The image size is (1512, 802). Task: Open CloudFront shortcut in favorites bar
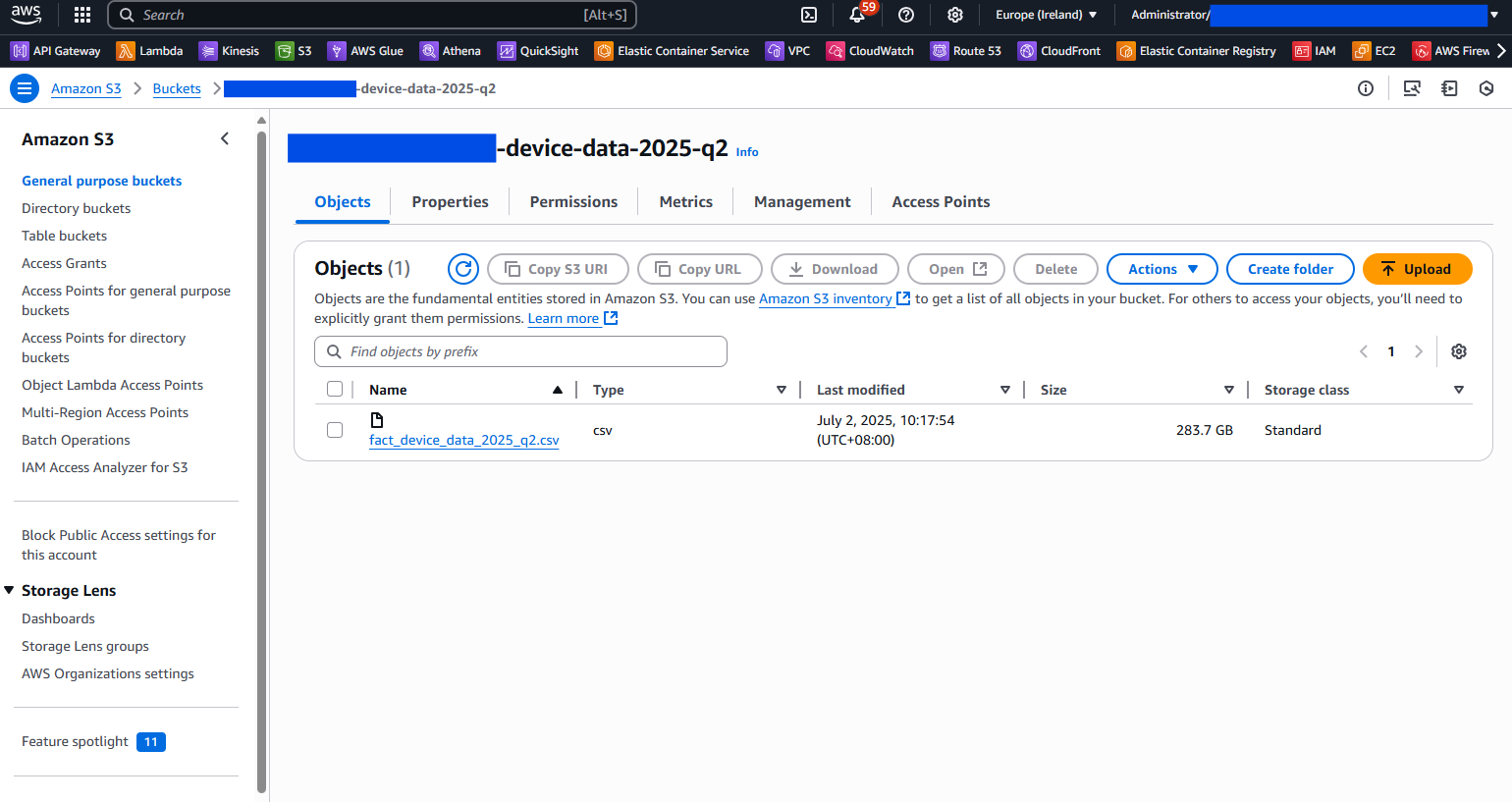1059,51
